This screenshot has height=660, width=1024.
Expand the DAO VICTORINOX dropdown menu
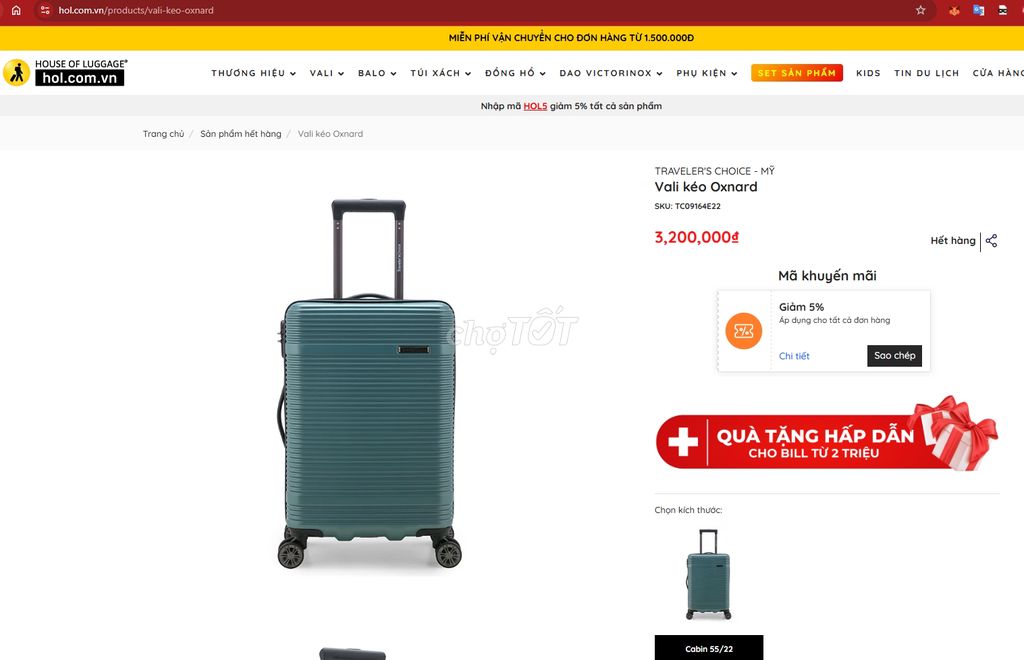(x=611, y=73)
